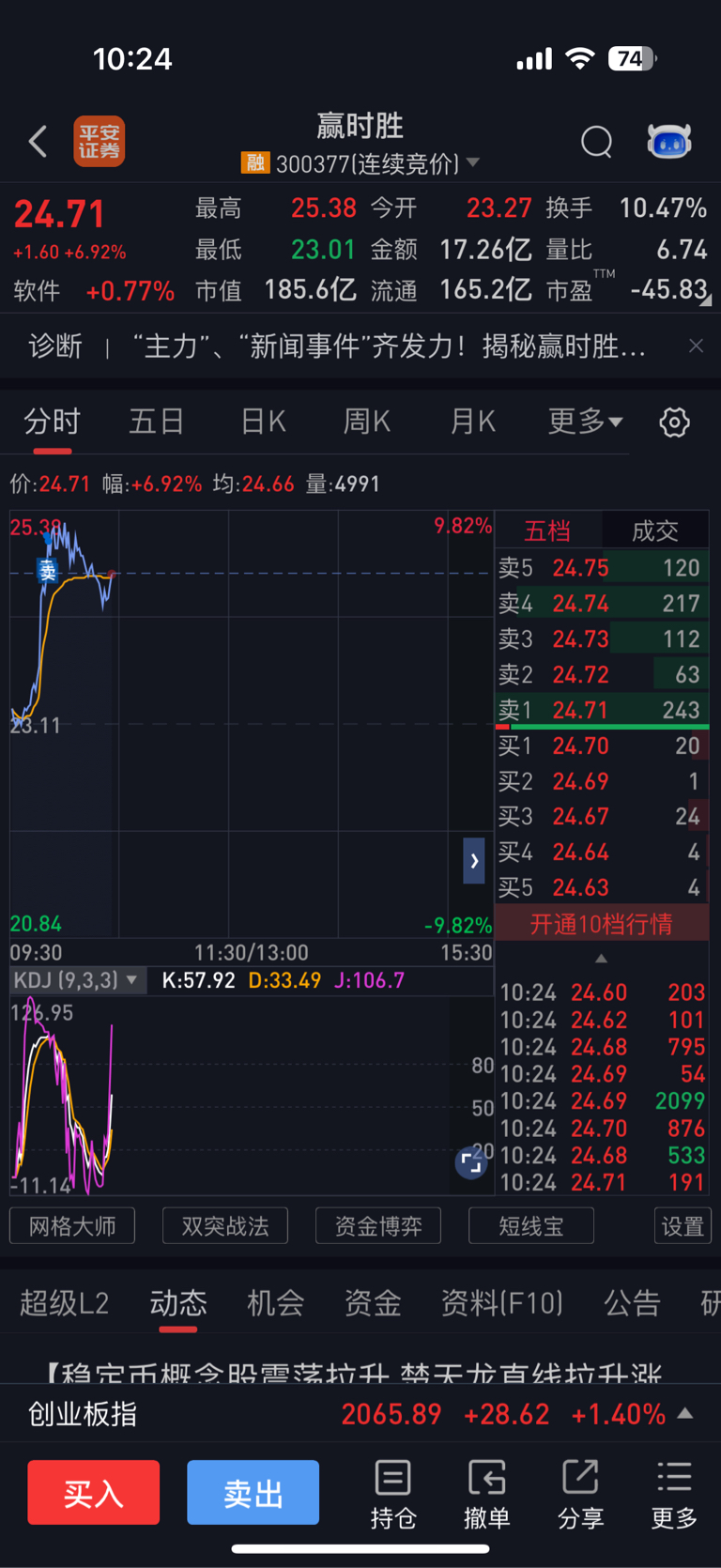Image resolution: width=721 pixels, height=1568 pixels.
Task: Select the 成交 trades tab
Action: (655, 530)
